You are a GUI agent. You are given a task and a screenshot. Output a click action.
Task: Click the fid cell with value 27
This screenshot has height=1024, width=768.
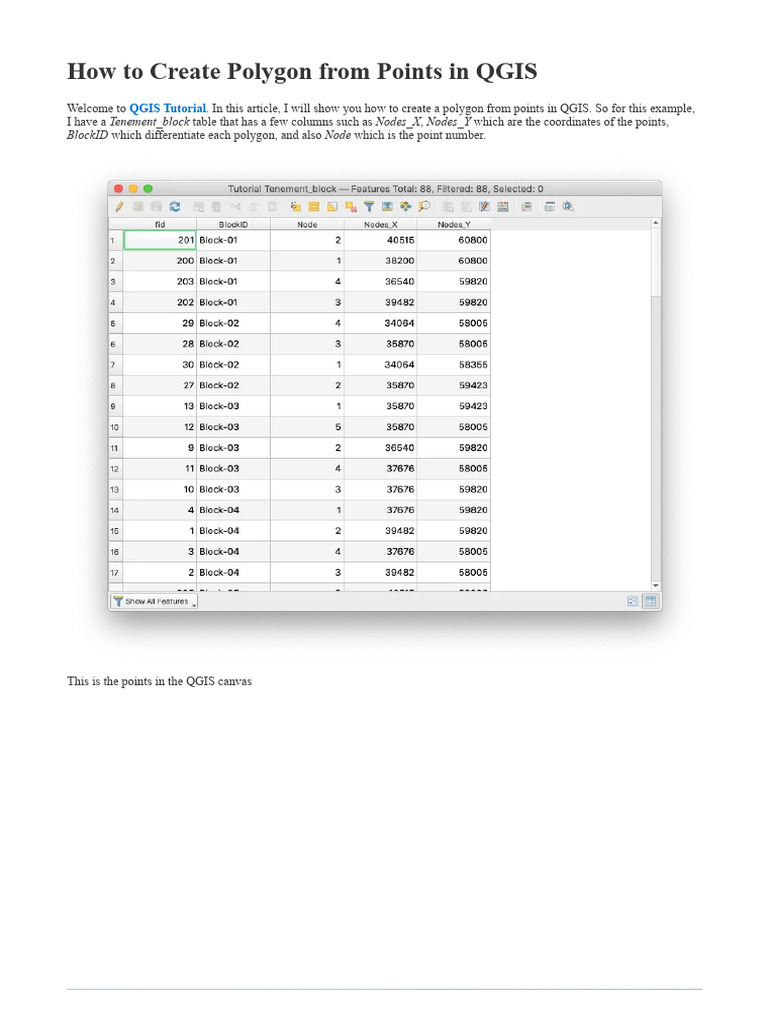(160, 385)
